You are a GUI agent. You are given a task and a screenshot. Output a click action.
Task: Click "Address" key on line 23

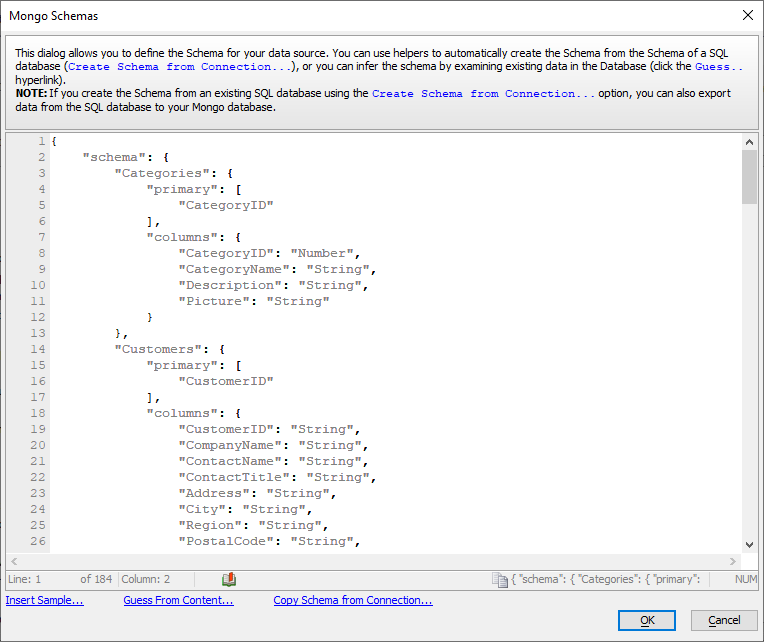[214, 493]
